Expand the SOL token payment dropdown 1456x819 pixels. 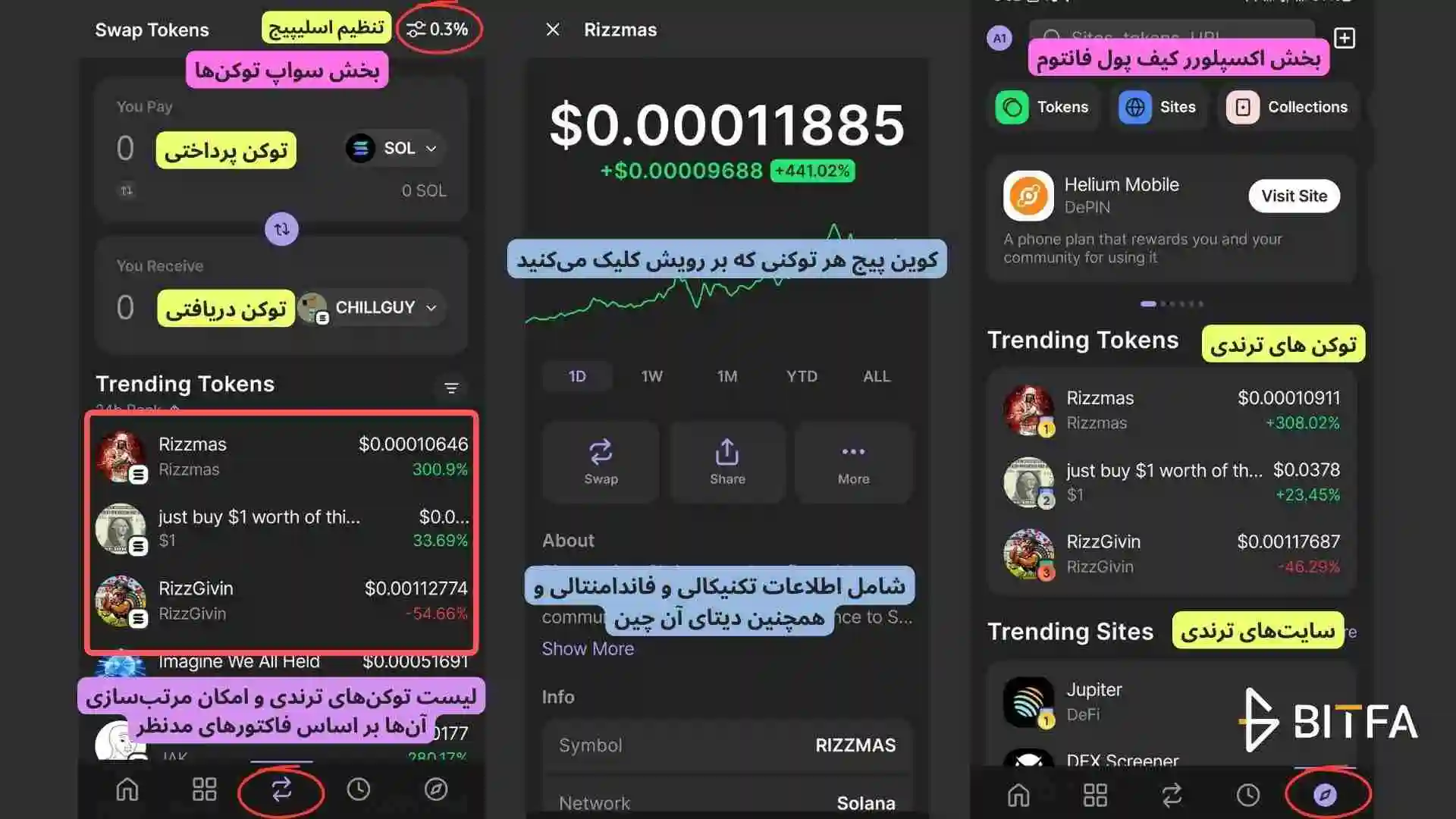tap(392, 147)
